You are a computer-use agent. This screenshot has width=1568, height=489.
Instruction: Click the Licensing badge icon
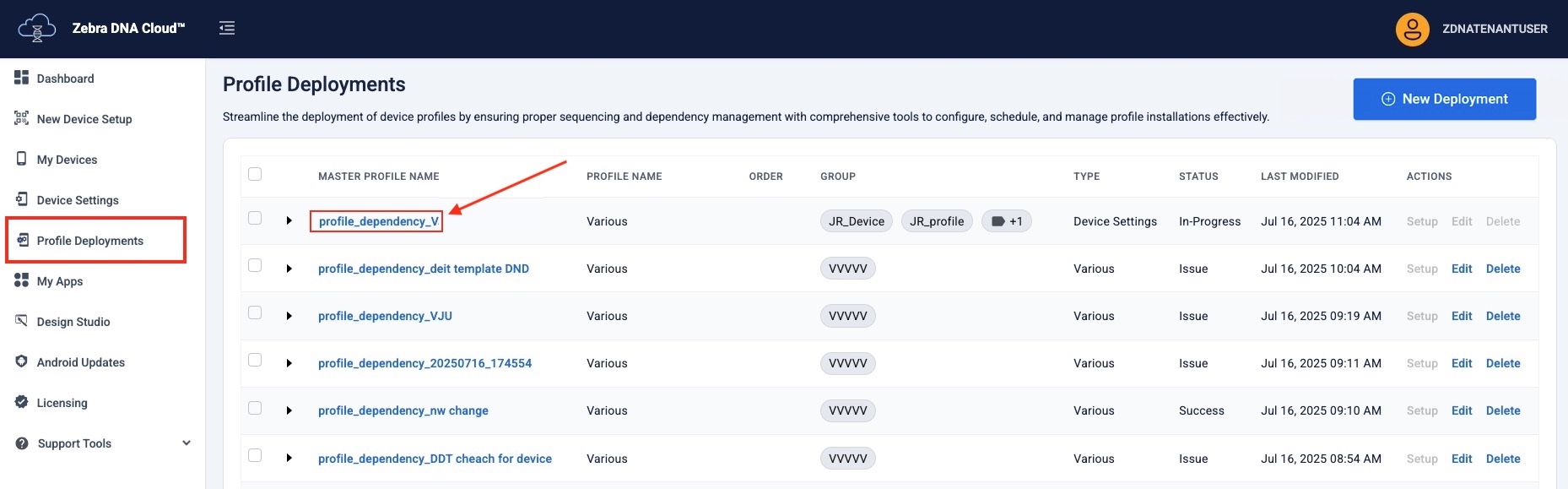point(22,402)
